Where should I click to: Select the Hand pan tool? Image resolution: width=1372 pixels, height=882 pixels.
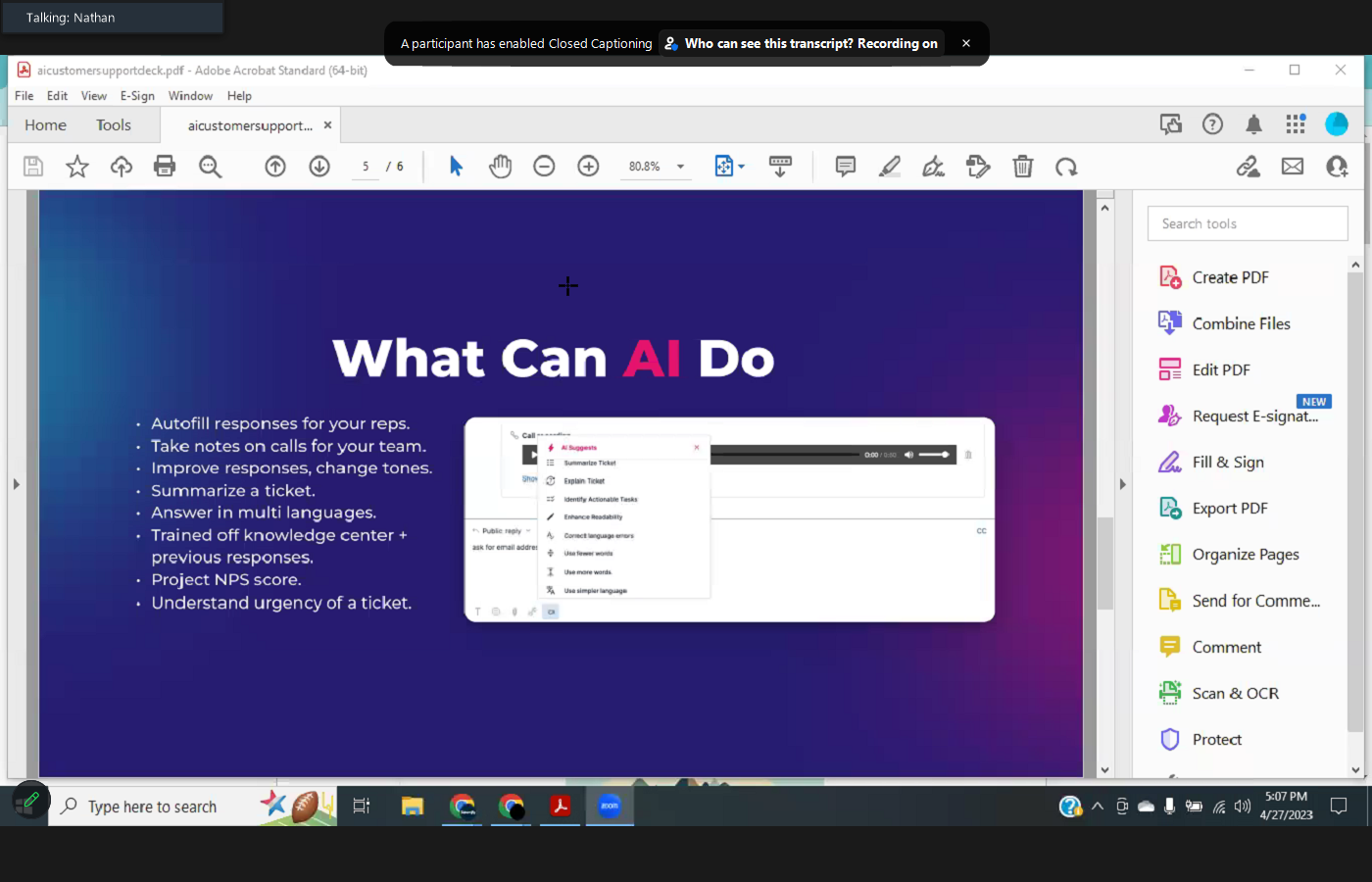coord(500,167)
